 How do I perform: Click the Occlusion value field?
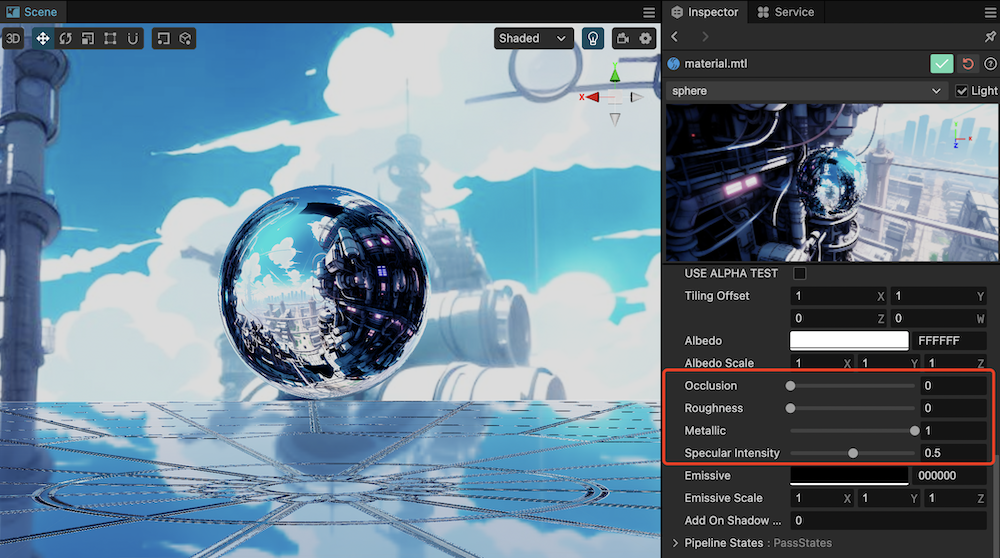coord(953,386)
